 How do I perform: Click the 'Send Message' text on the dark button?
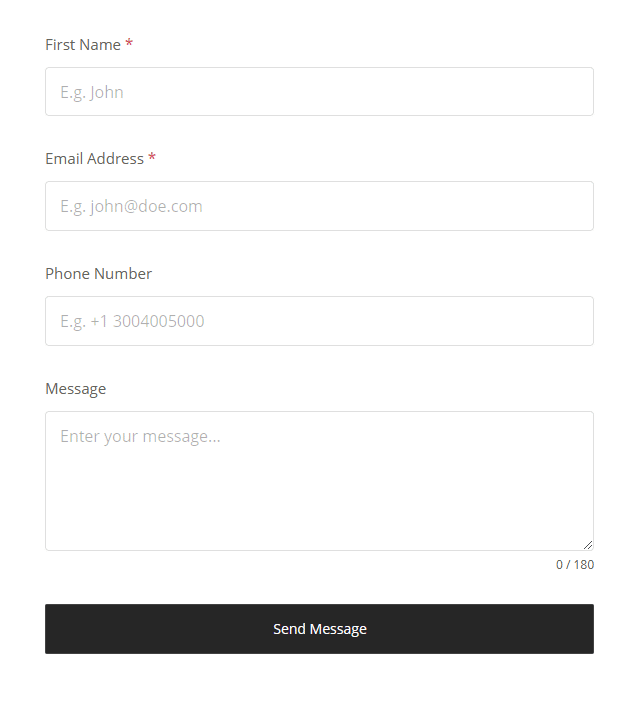click(320, 629)
